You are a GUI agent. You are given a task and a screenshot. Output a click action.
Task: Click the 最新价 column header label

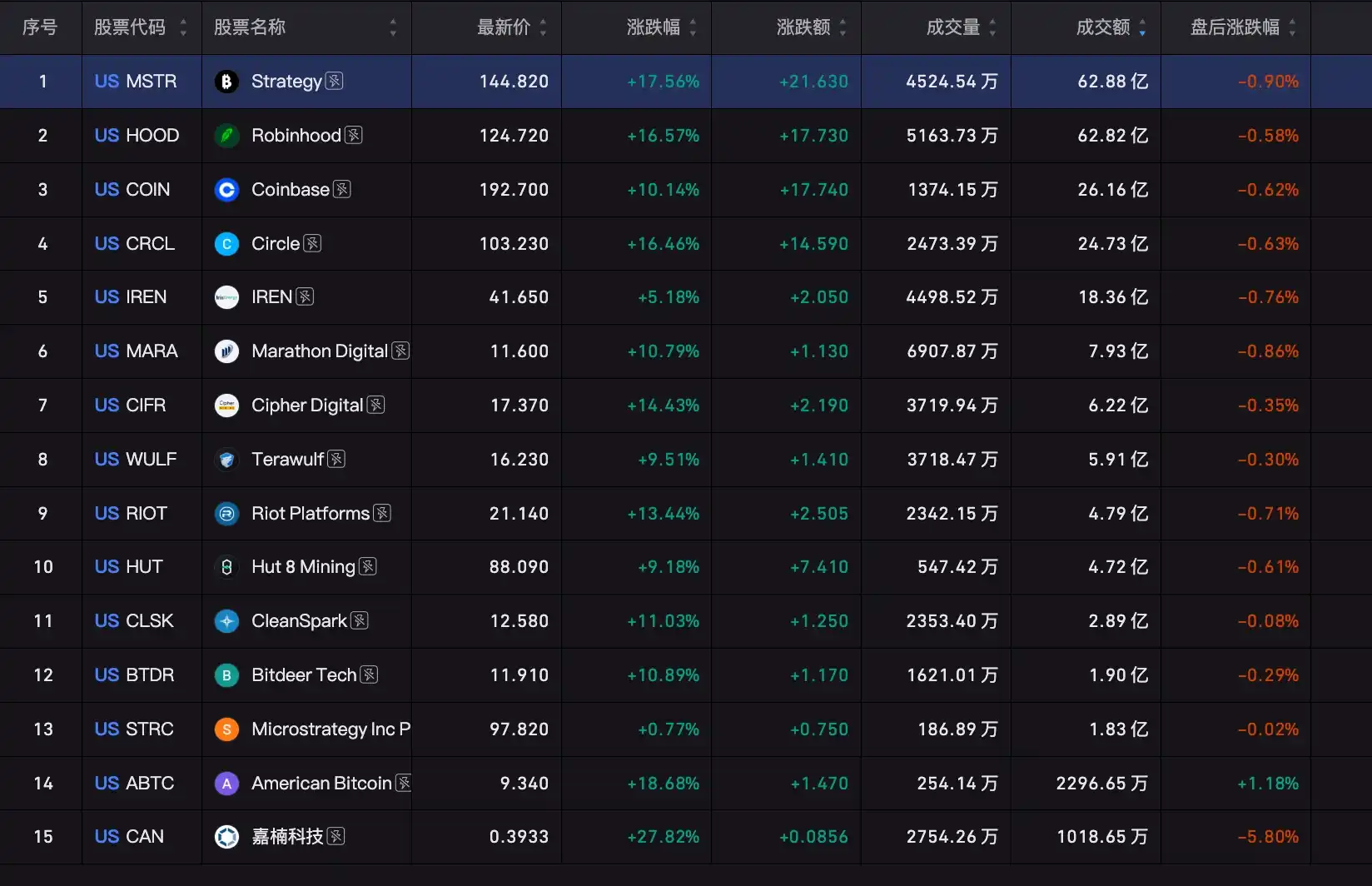504,27
